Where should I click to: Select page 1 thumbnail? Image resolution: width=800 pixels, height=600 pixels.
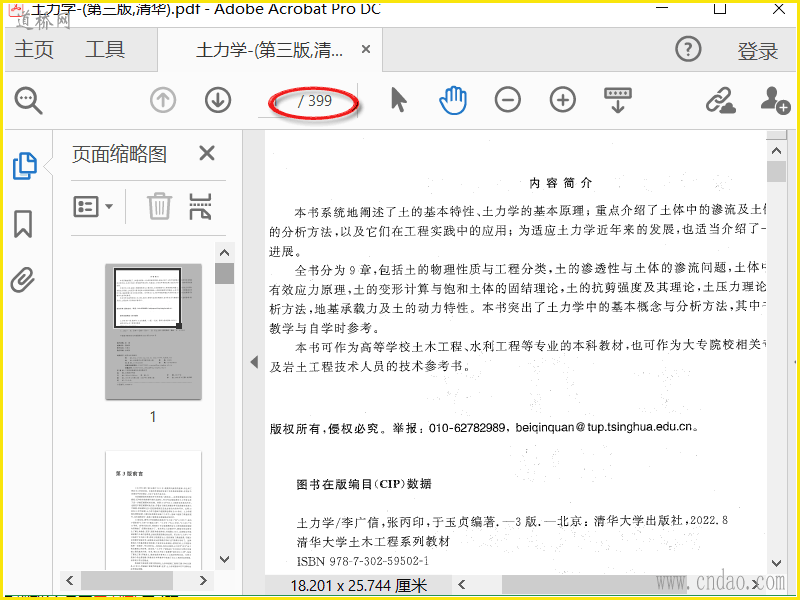[153, 332]
